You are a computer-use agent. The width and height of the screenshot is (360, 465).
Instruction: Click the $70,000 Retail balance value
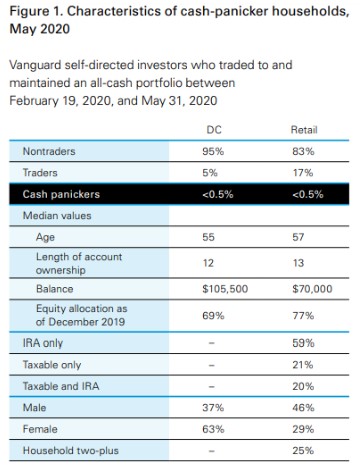tap(312, 289)
